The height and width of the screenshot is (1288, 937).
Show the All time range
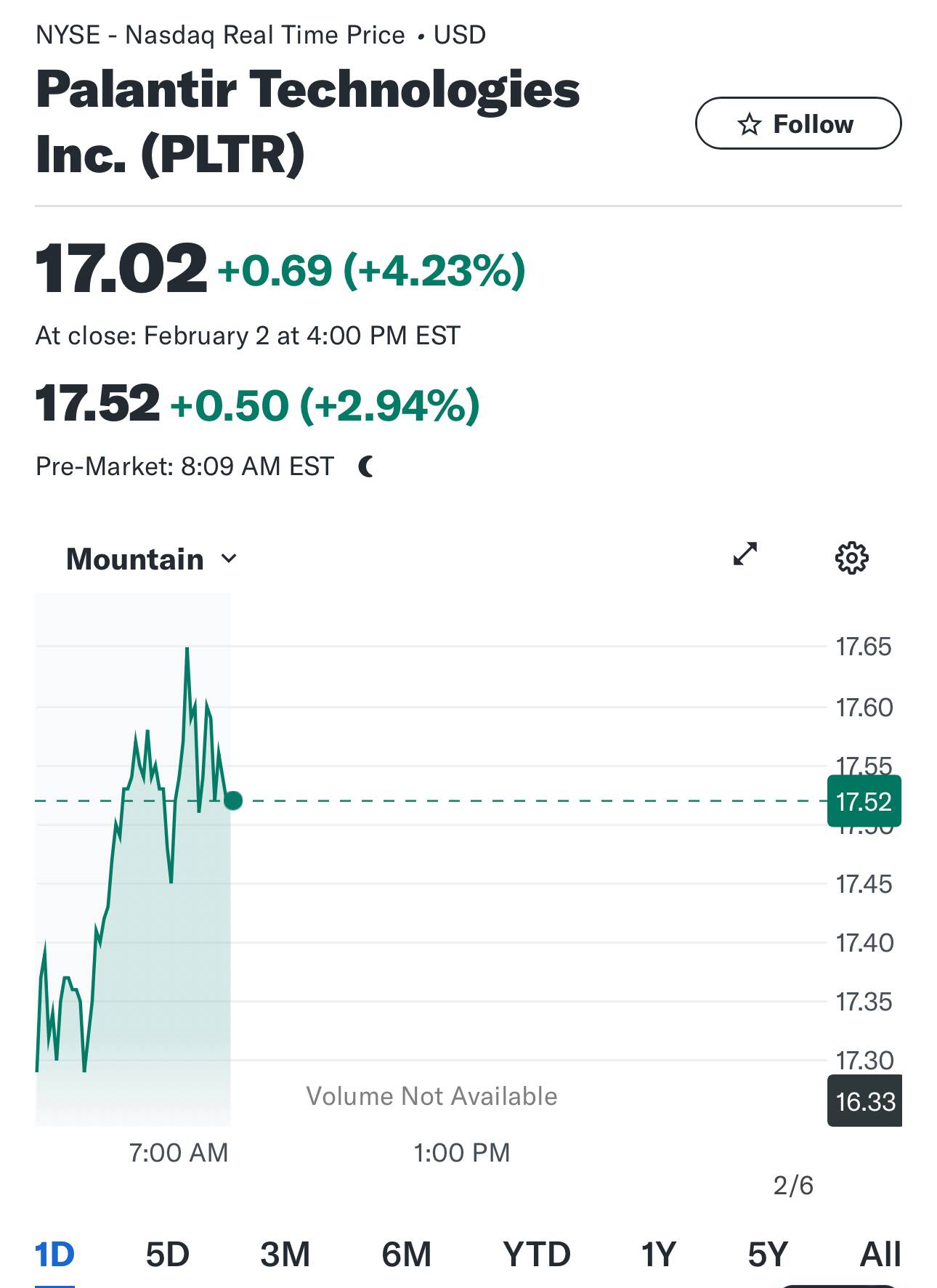pyautogui.click(x=880, y=1255)
